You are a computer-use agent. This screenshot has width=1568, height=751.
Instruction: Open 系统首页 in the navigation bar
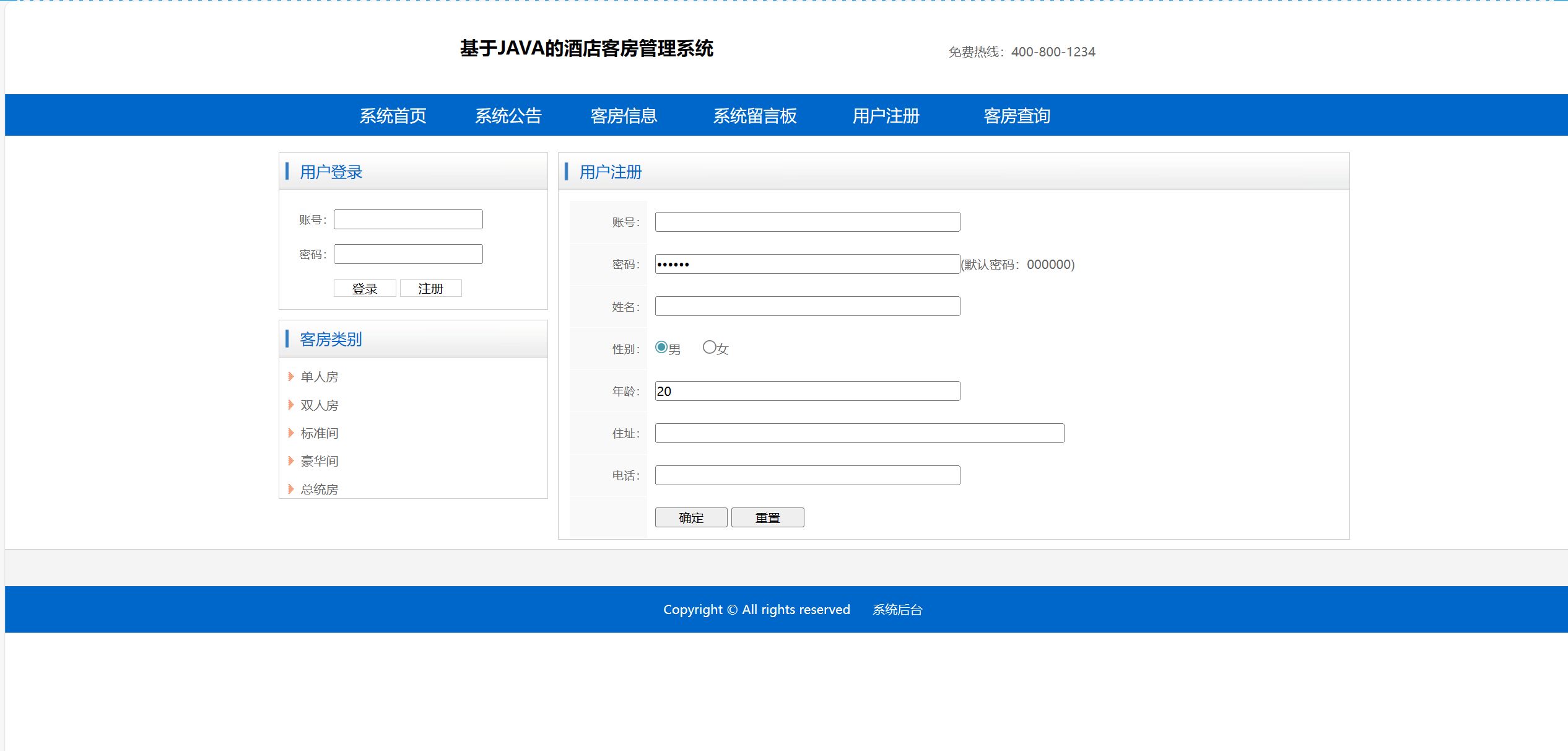[393, 116]
